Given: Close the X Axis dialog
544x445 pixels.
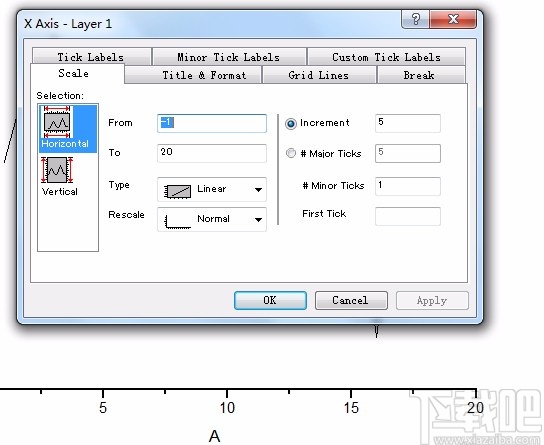Looking at the screenshot, I should [453, 19].
